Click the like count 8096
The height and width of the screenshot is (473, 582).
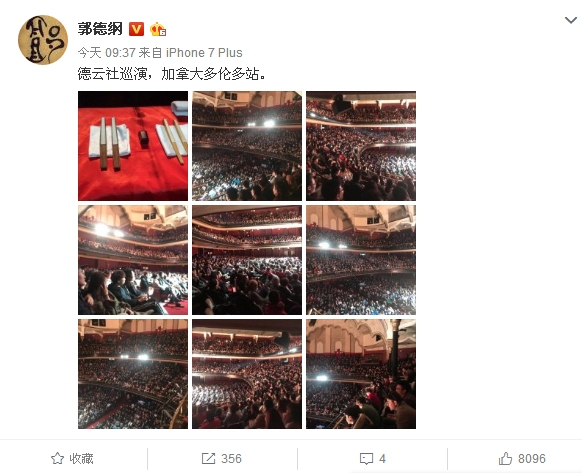[532, 459]
